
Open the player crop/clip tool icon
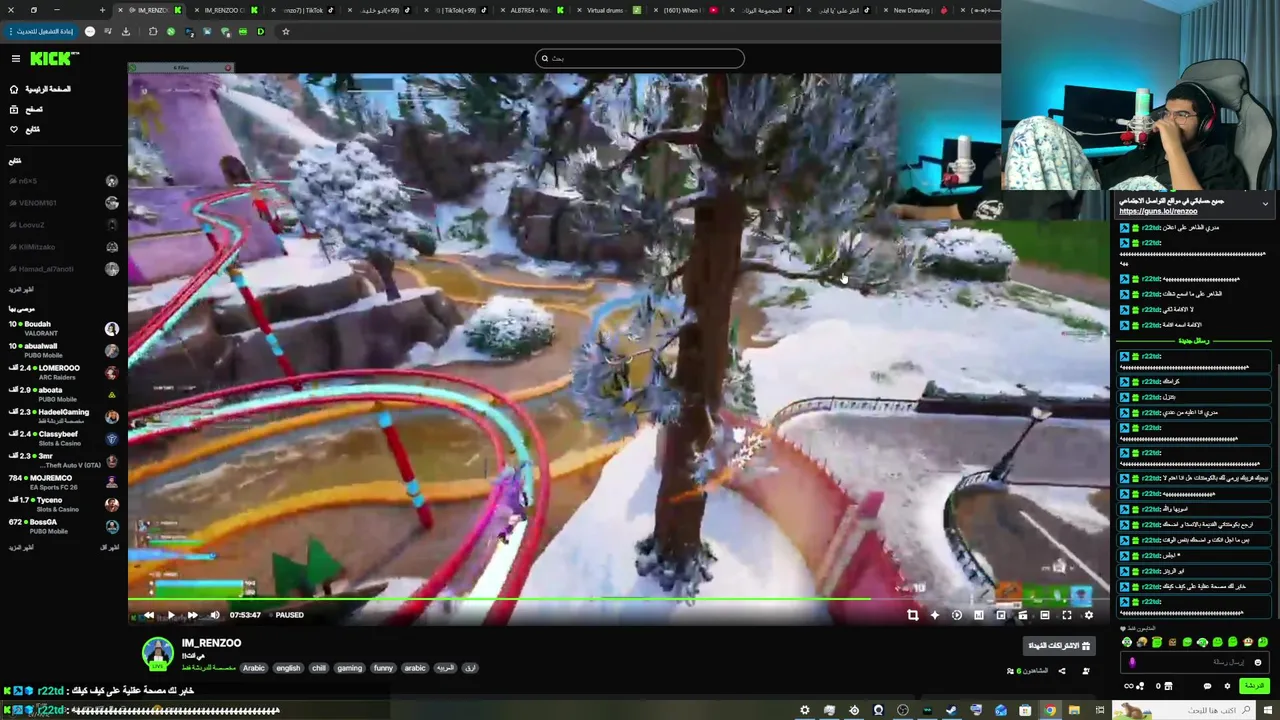(913, 615)
